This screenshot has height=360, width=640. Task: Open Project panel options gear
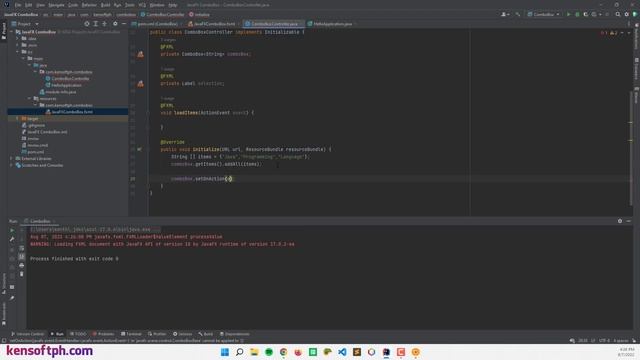coord(115,24)
